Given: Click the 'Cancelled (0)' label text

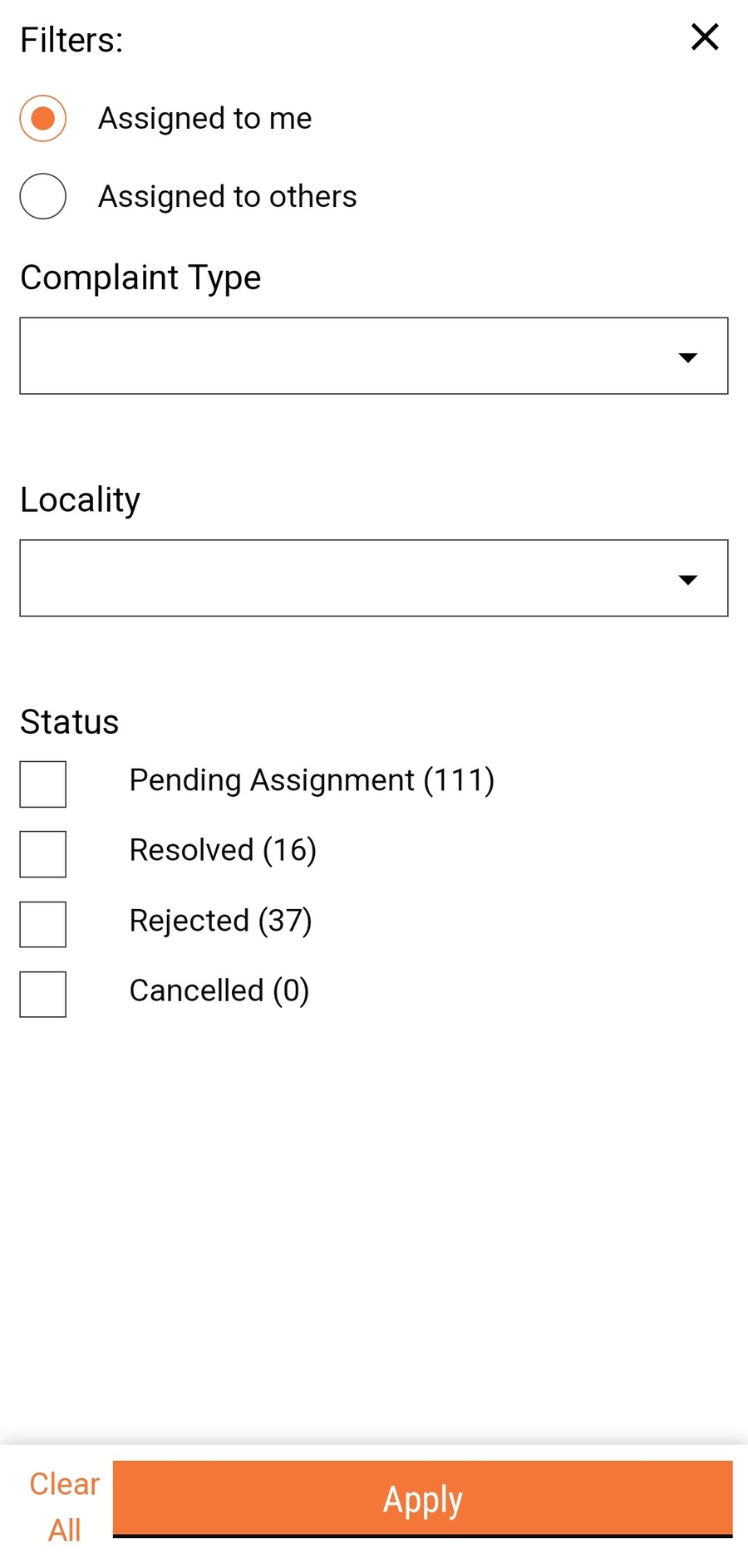Looking at the screenshot, I should pyautogui.click(x=219, y=990).
